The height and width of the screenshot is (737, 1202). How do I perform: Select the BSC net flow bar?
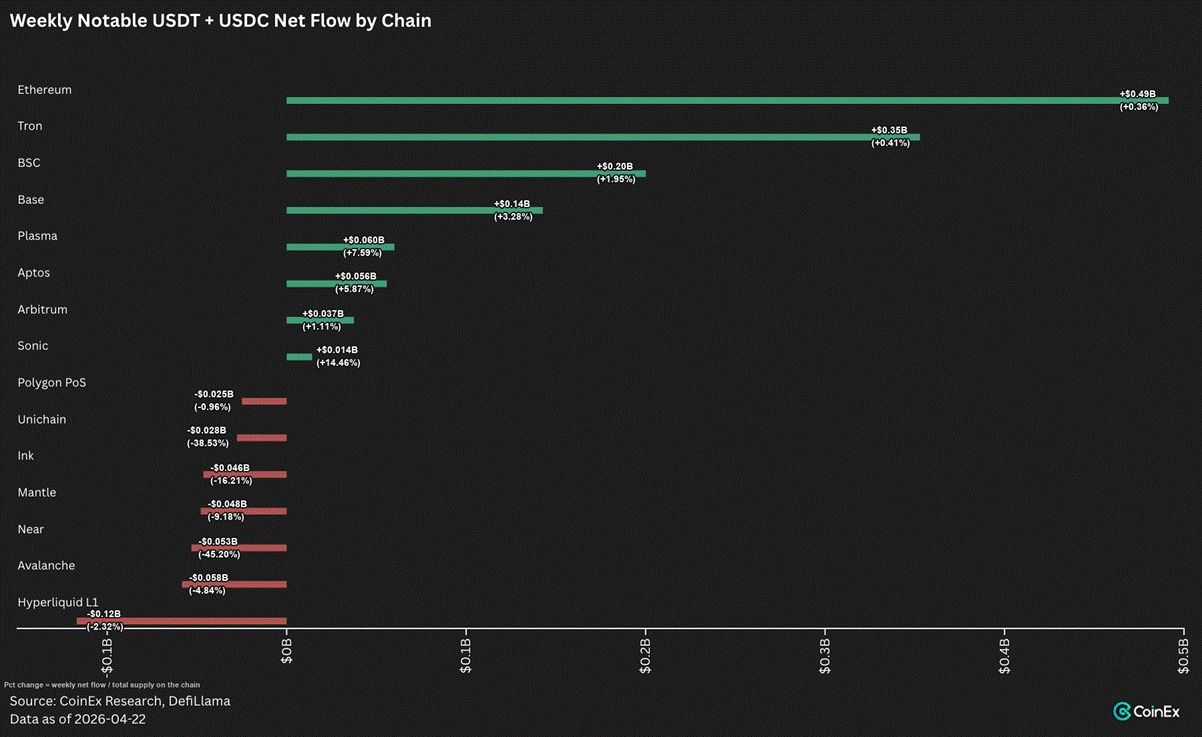(466, 174)
